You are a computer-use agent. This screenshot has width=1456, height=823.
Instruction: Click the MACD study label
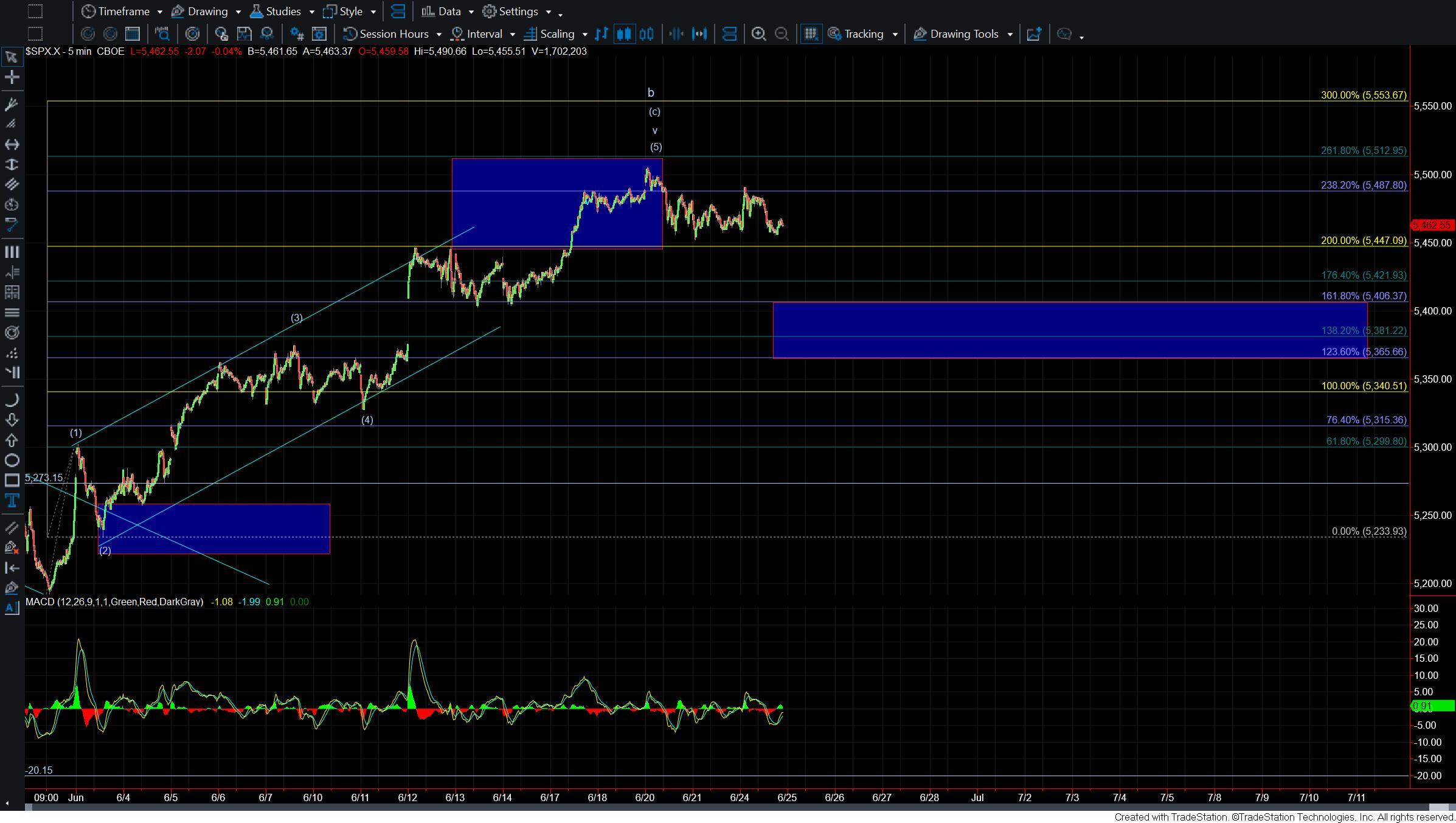click(x=114, y=602)
